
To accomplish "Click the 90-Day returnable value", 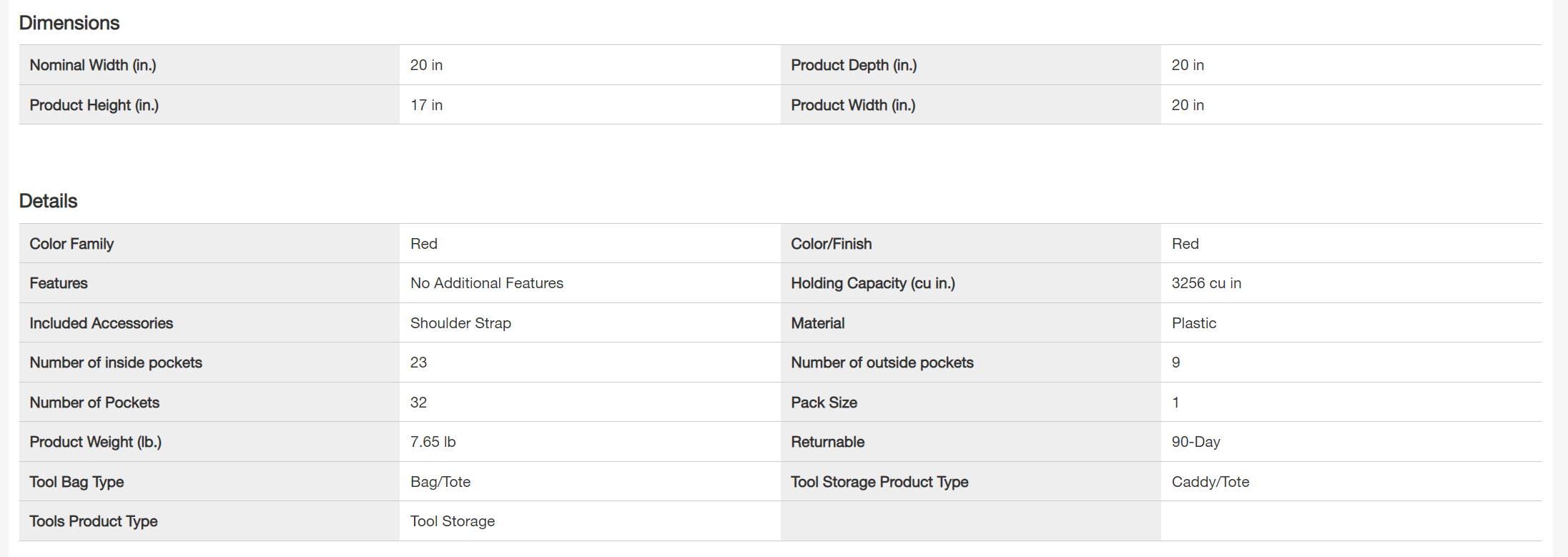I will coord(1195,442).
